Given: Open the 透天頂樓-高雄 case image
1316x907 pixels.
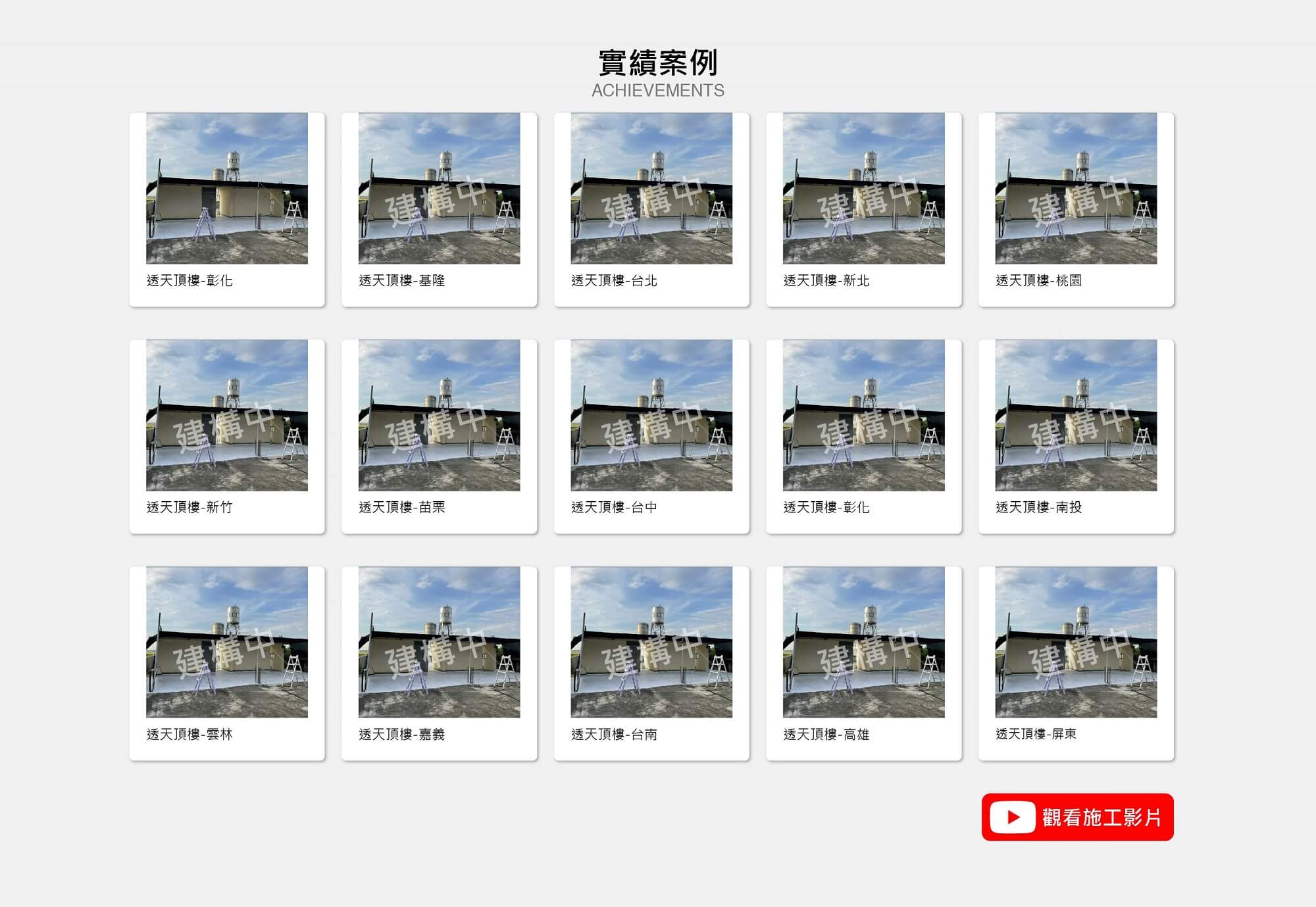Looking at the screenshot, I should coord(863,642).
